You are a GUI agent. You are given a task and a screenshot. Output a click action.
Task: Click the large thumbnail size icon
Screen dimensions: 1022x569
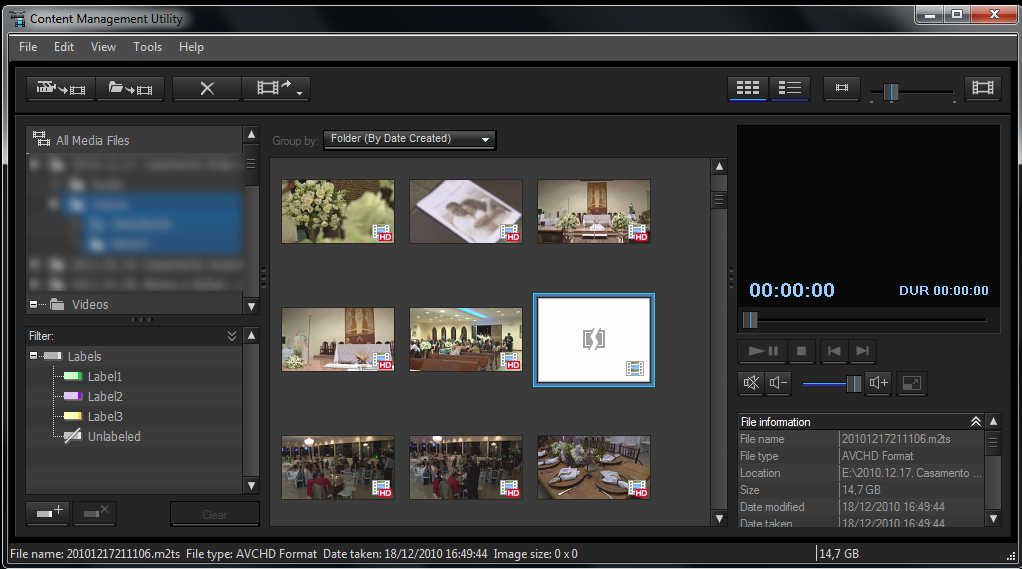pos(982,87)
